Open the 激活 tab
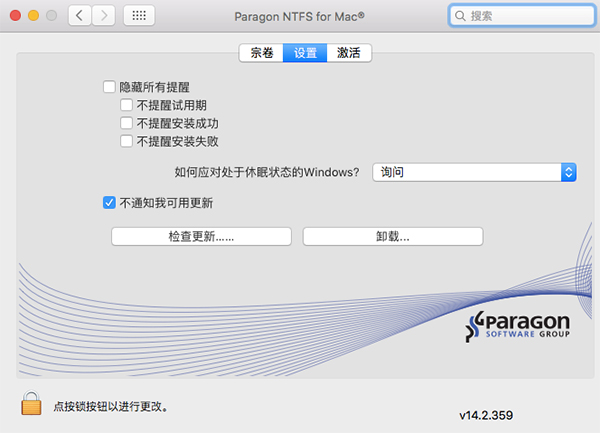 348,53
